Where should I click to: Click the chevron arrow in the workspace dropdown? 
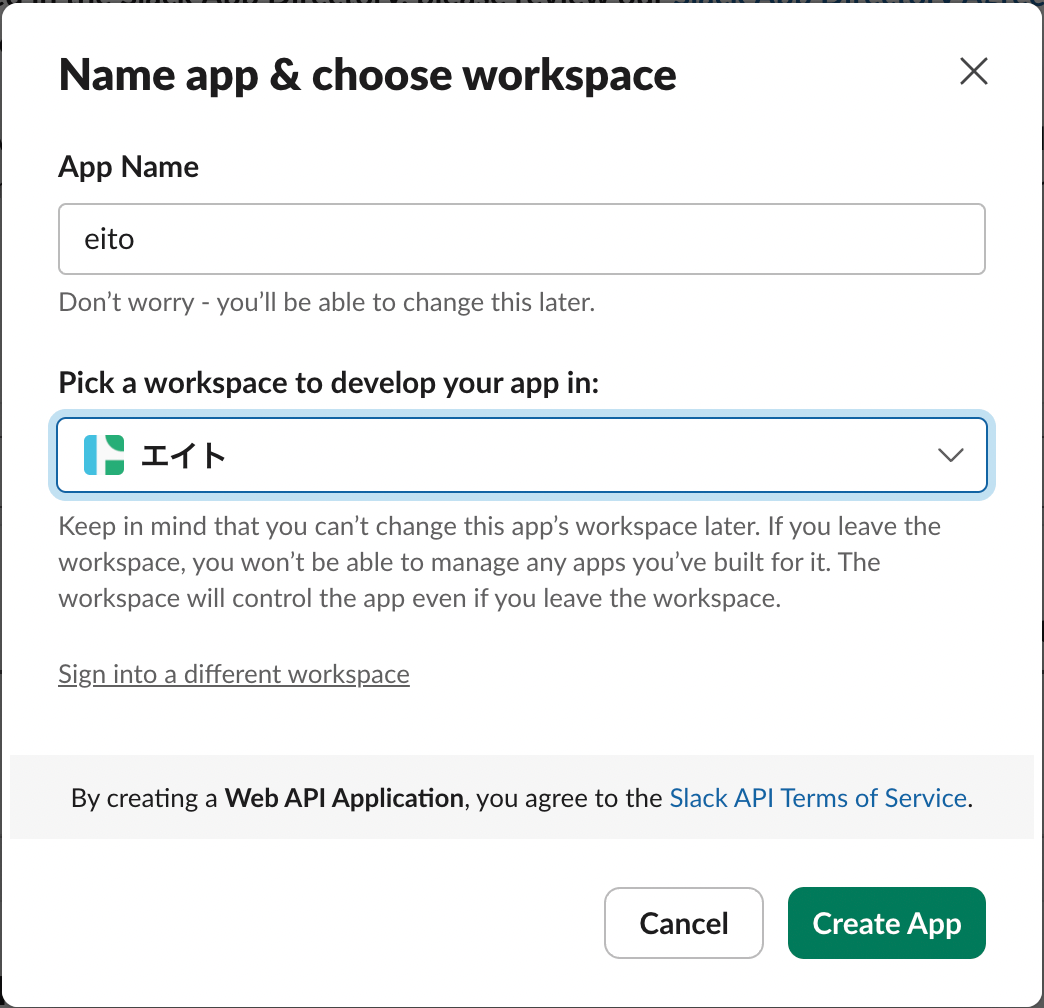pyautogui.click(x=950, y=455)
